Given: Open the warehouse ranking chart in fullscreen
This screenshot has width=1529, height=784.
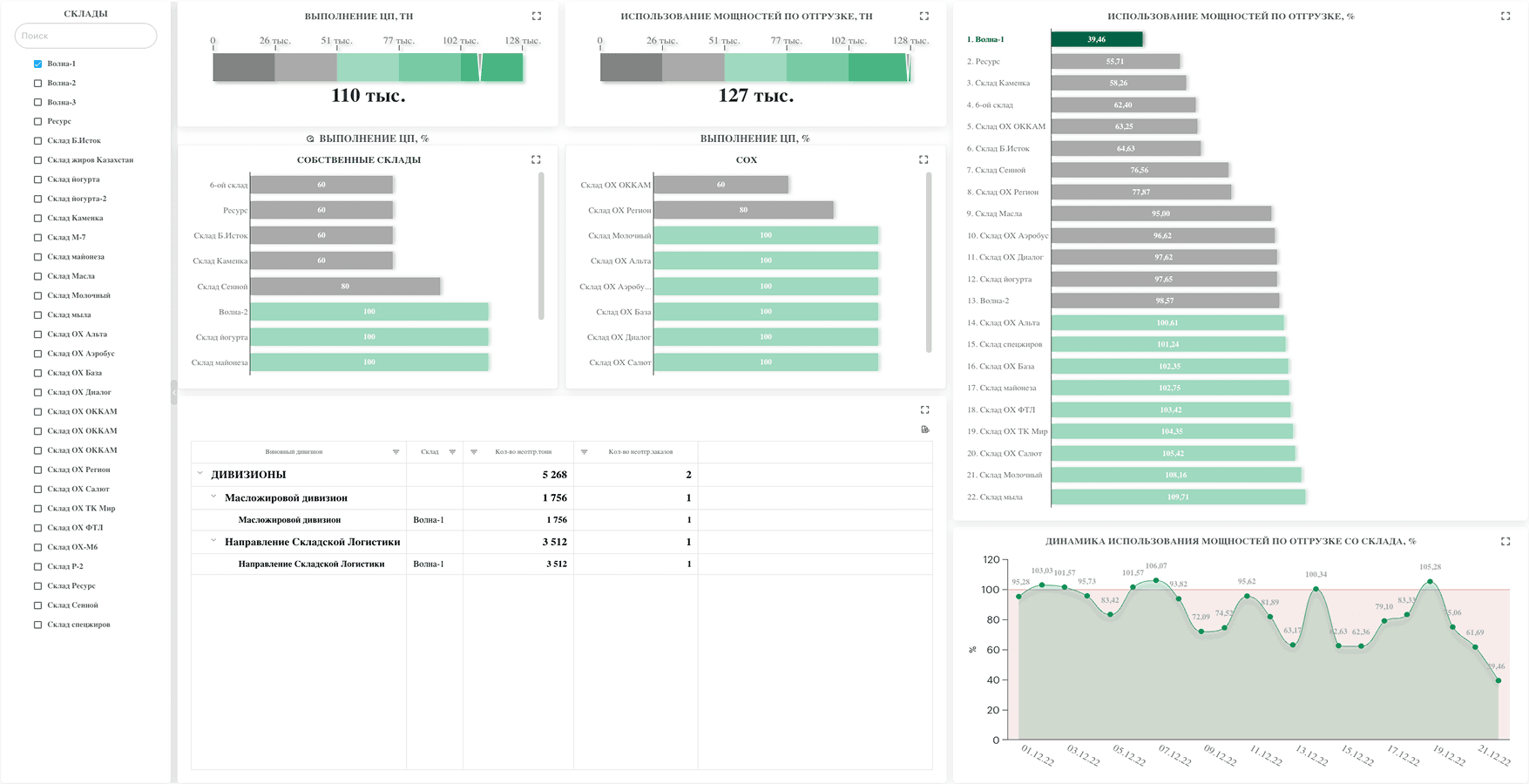Looking at the screenshot, I should click(1505, 16).
